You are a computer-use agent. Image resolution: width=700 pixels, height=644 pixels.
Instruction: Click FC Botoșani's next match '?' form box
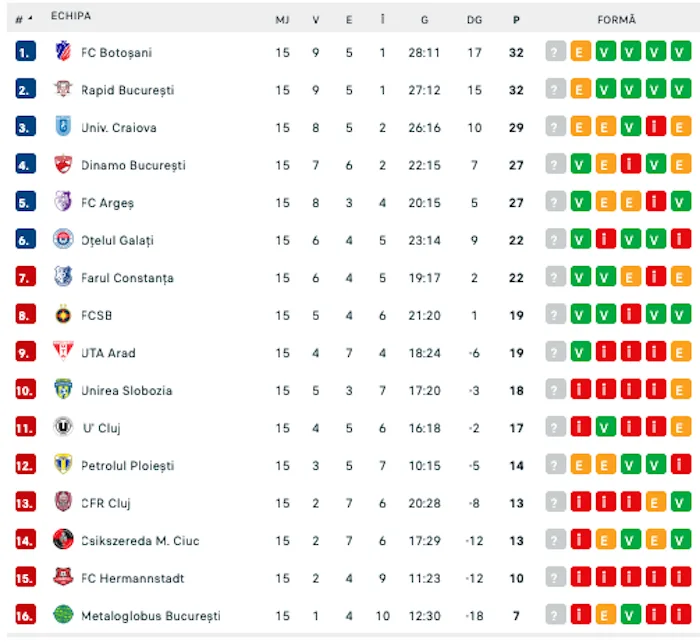(x=556, y=52)
